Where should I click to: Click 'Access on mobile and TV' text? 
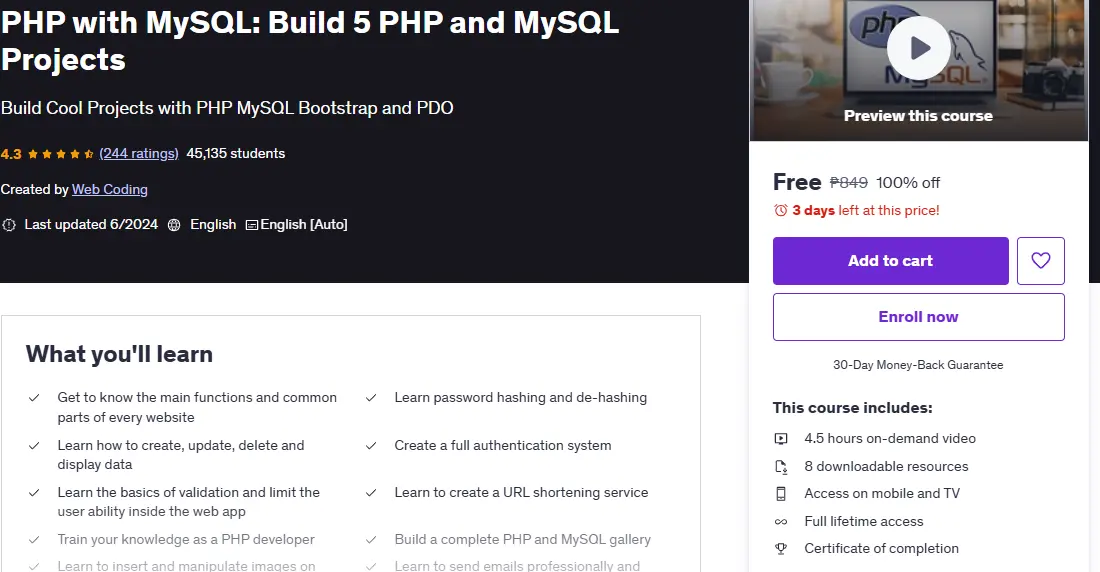[882, 493]
